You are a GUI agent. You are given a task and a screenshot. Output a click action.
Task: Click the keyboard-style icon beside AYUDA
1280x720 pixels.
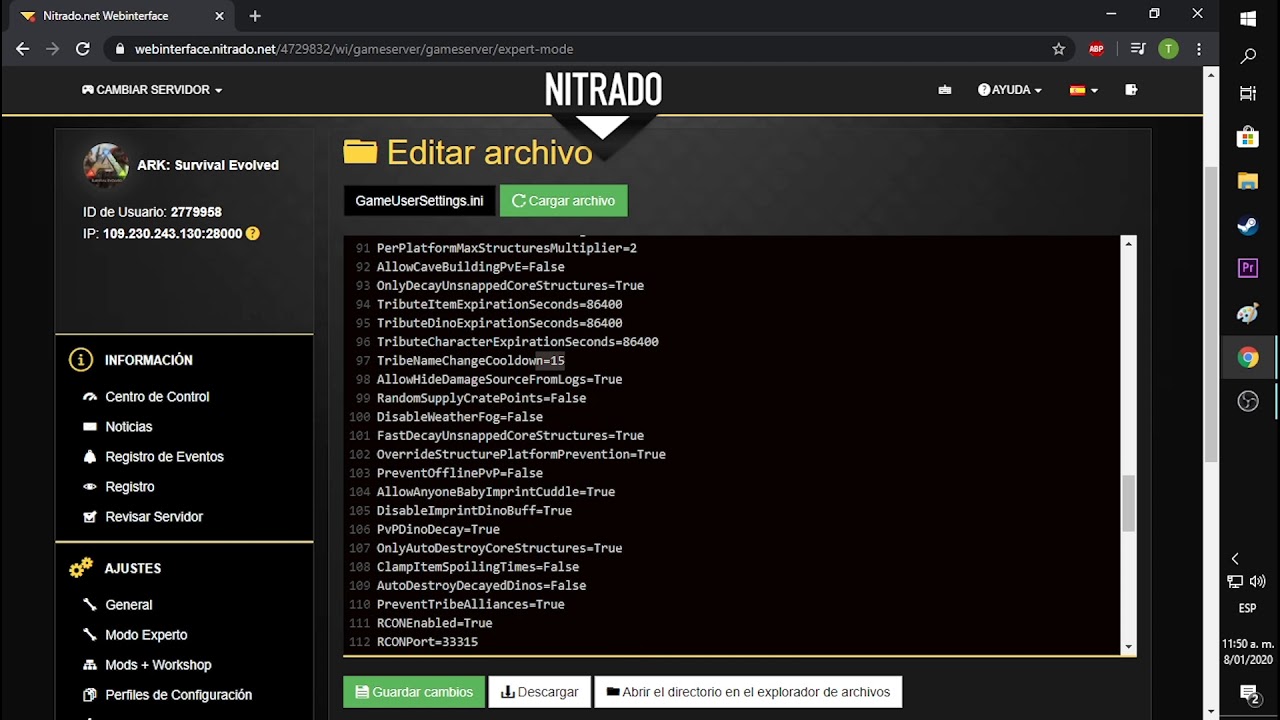(x=945, y=90)
